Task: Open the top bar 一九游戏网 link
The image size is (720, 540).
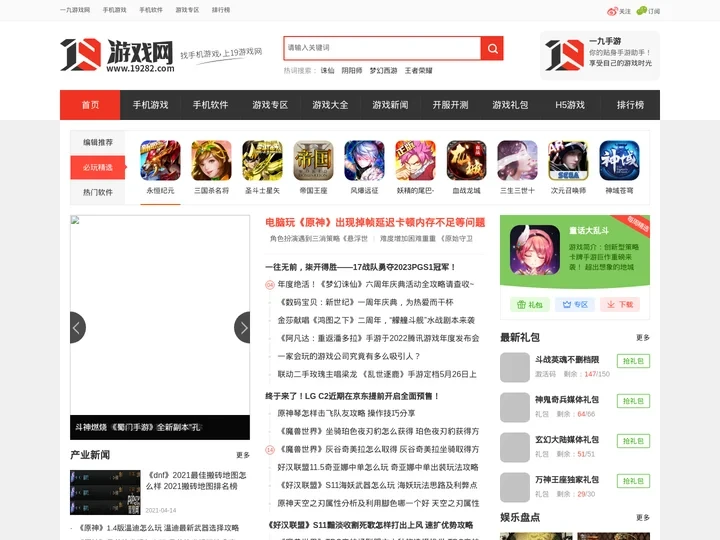Action: [75, 10]
